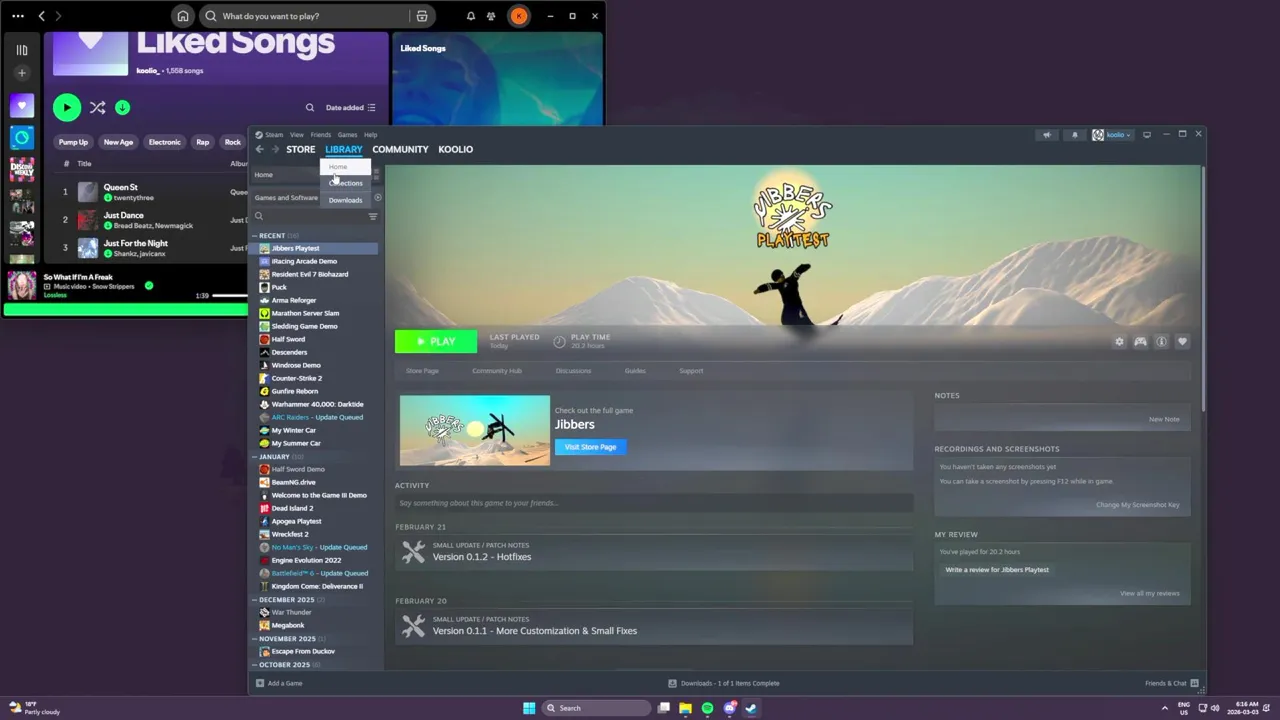
Task: Open Spotify from the Windows taskbar
Action: pos(707,708)
